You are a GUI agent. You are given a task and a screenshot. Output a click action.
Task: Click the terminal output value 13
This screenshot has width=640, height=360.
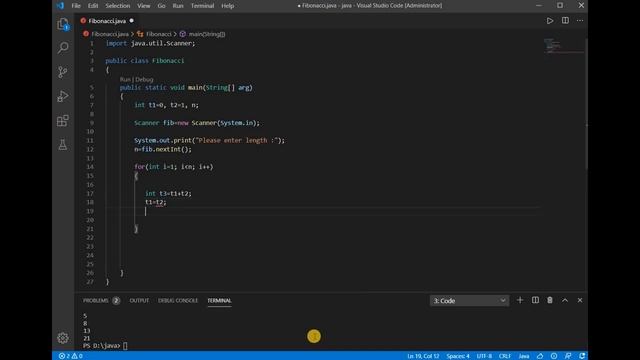coord(87,331)
